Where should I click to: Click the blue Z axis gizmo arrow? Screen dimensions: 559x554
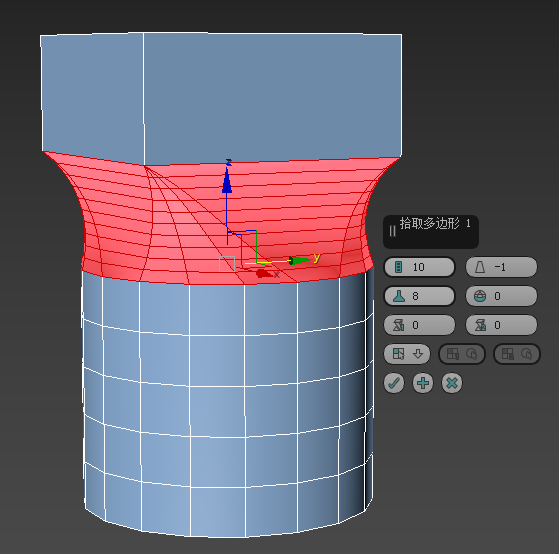(x=227, y=180)
